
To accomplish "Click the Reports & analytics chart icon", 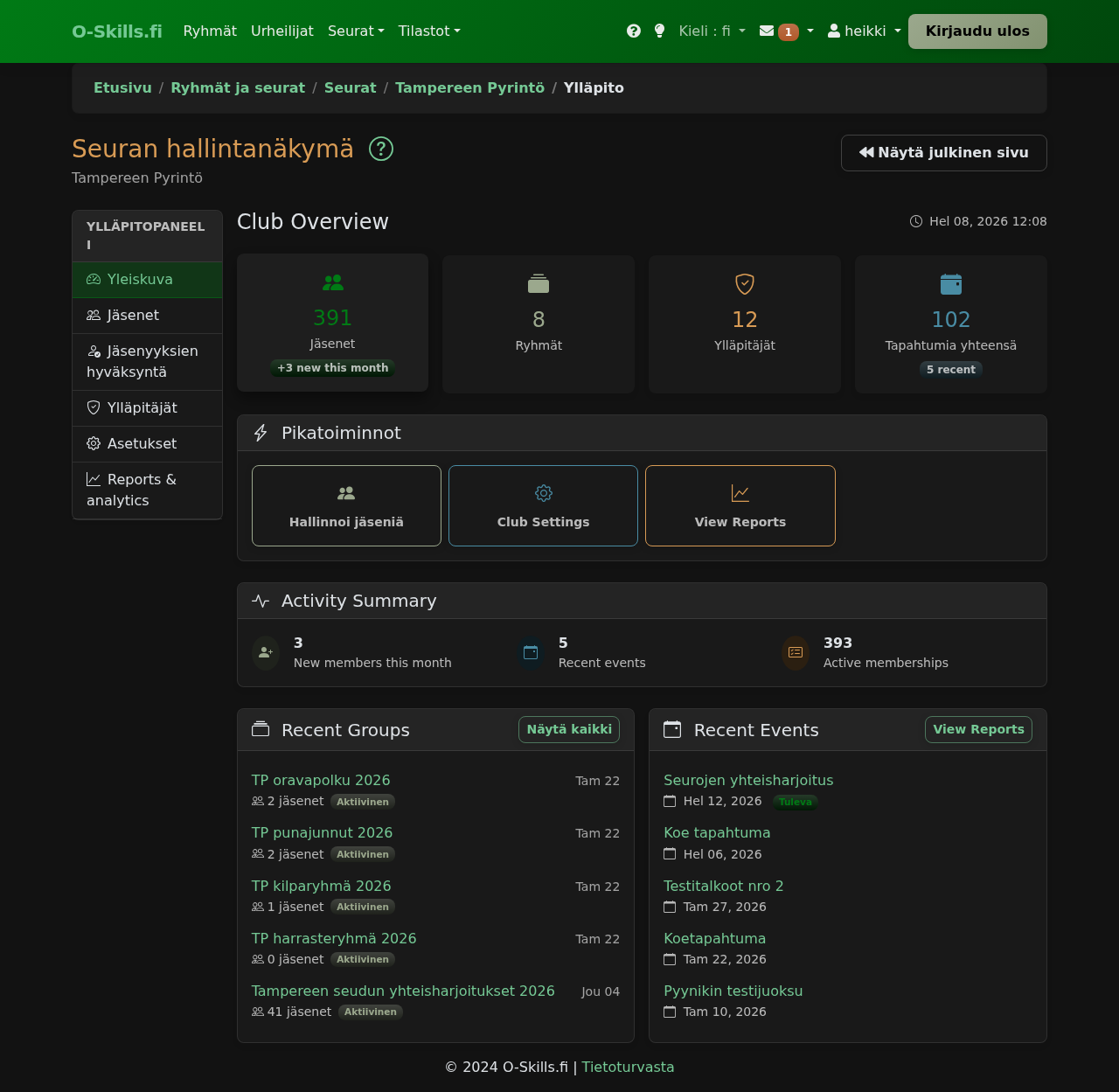I will (93, 479).
